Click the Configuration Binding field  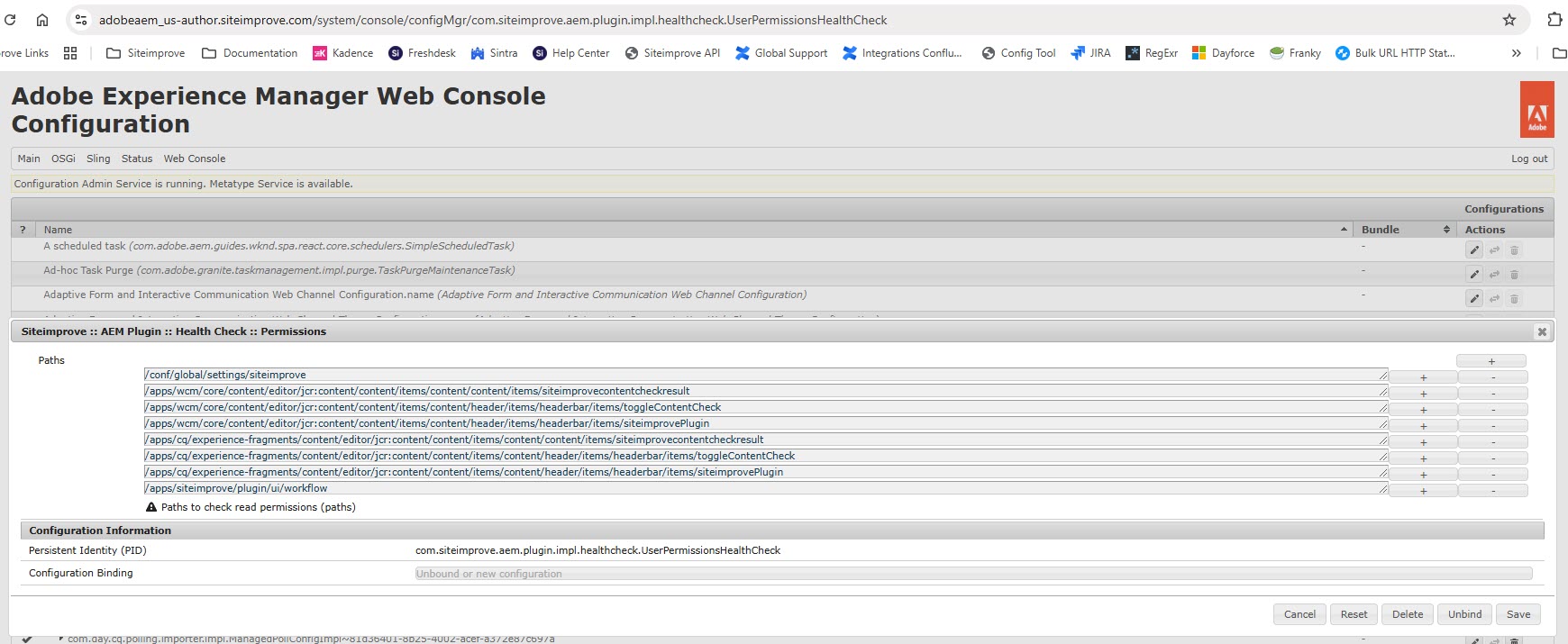[x=973, y=574]
